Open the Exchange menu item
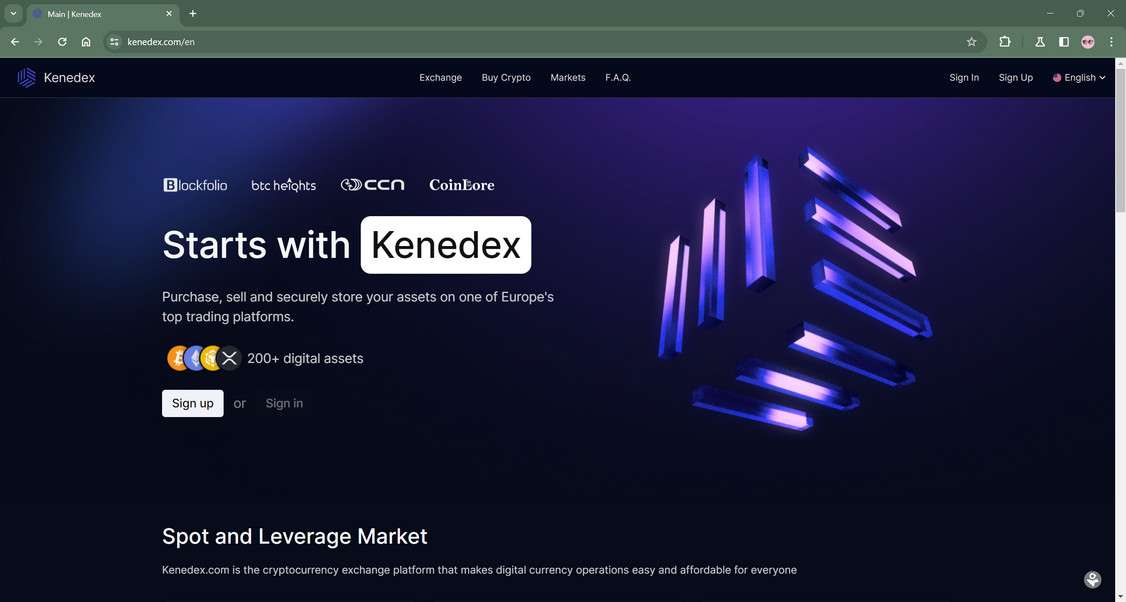Image resolution: width=1126 pixels, height=602 pixels. point(440,78)
